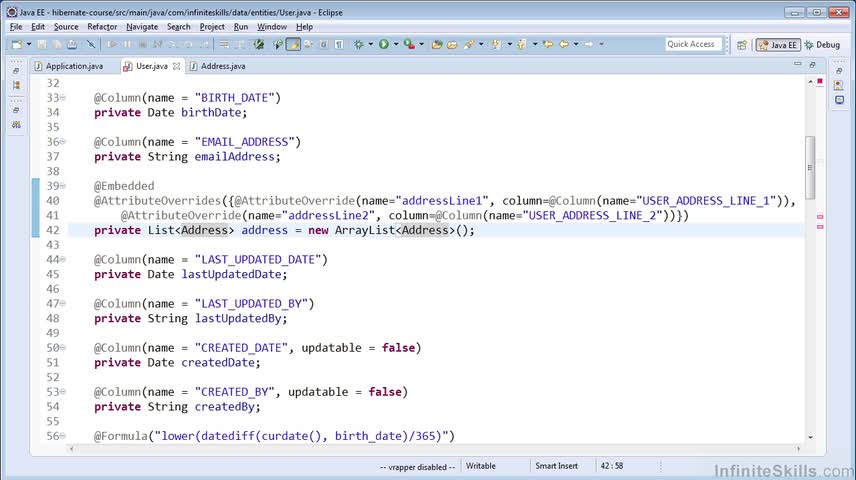The image size is (856, 480).
Task: Open the Next Annotation dropdown arrow
Action: point(509,44)
